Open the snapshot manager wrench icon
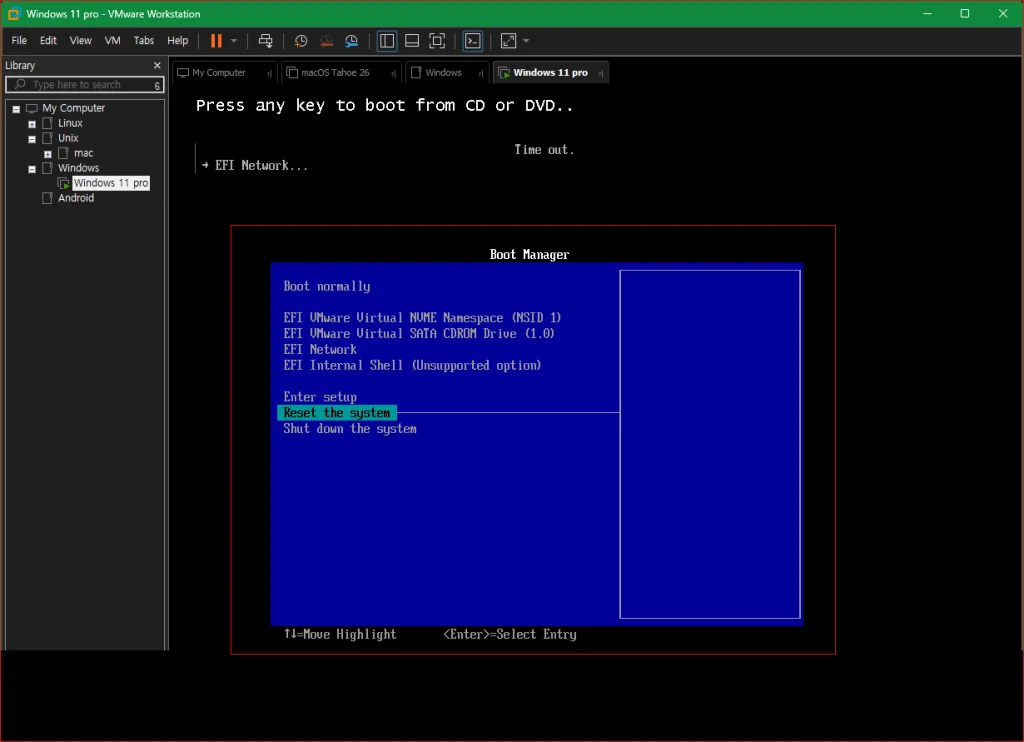Screen dimensions: 1024x742 [x=351, y=40]
